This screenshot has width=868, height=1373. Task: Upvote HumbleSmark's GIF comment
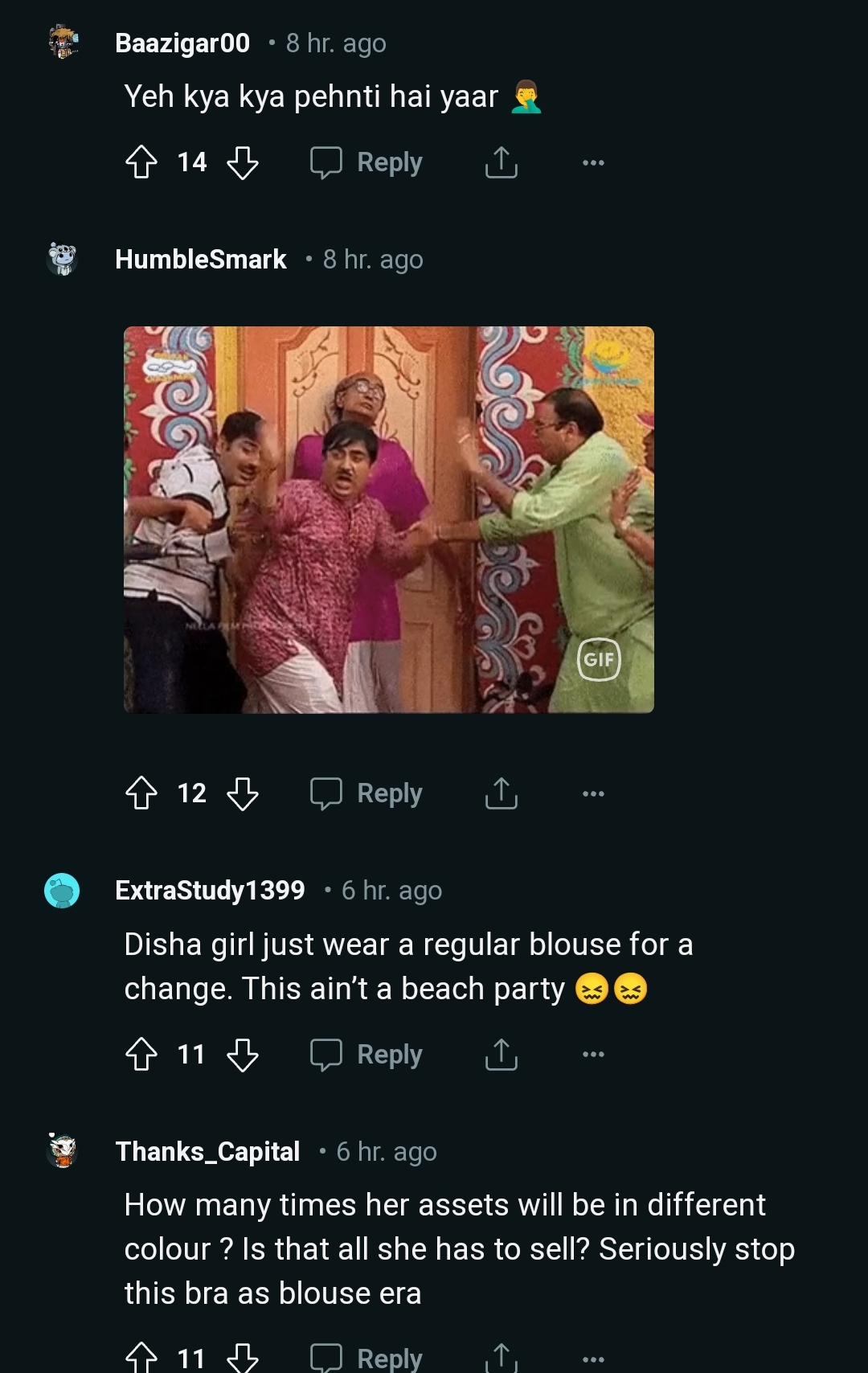(141, 793)
